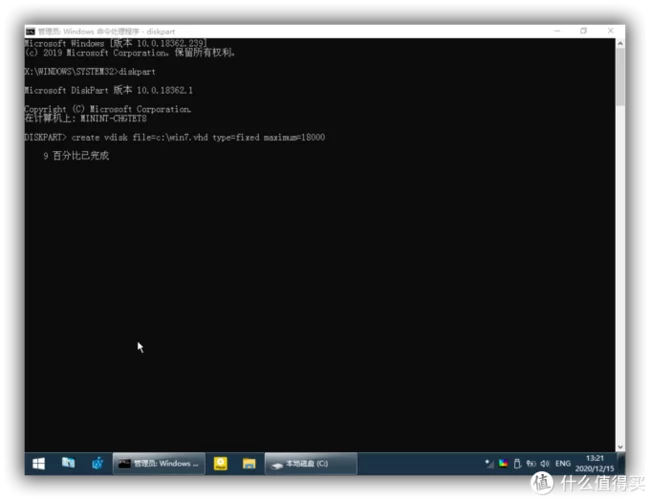Click the command window icon in title bar

pyautogui.click(x=30, y=31)
